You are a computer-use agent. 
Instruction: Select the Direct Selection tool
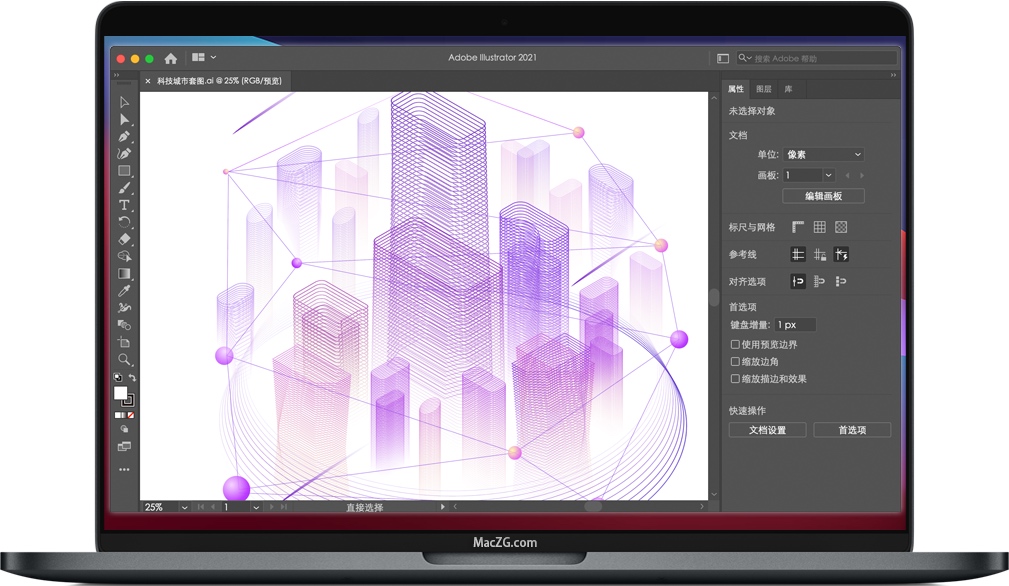(x=124, y=119)
